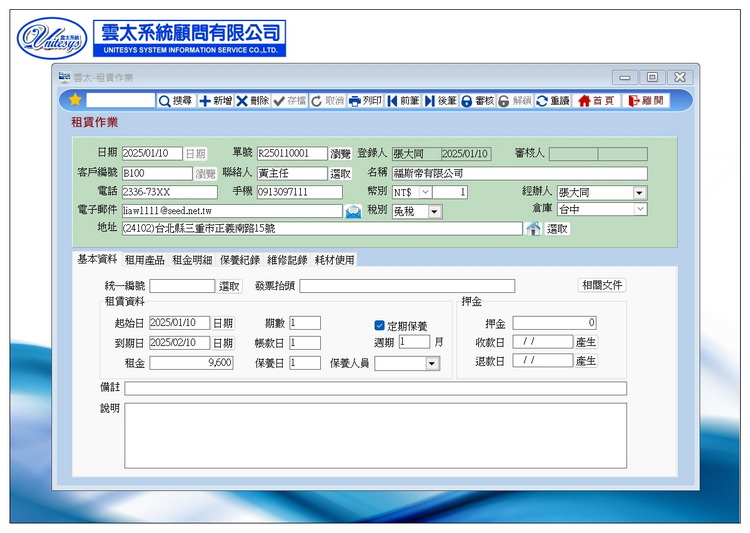Click the 單號 R250110001 field
This screenshot has width=750, height=533.
(292, 153)
